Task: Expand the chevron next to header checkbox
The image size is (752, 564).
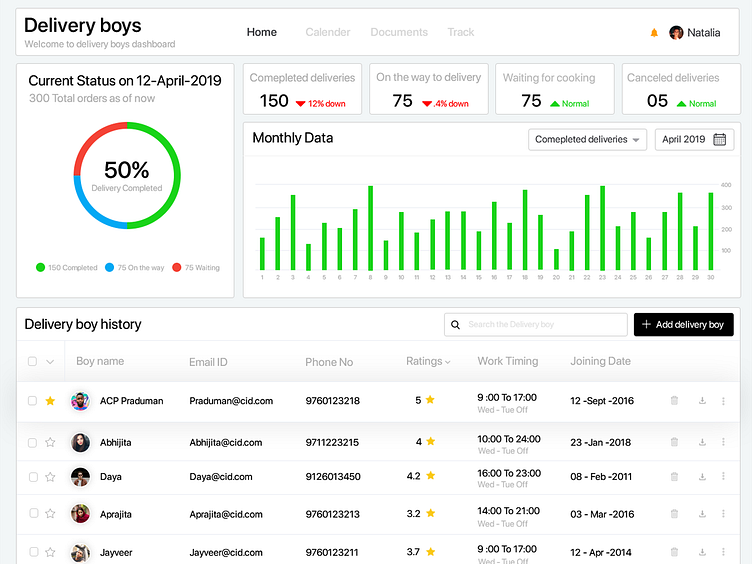Action: pyautogui.click(x=50, y=362)
